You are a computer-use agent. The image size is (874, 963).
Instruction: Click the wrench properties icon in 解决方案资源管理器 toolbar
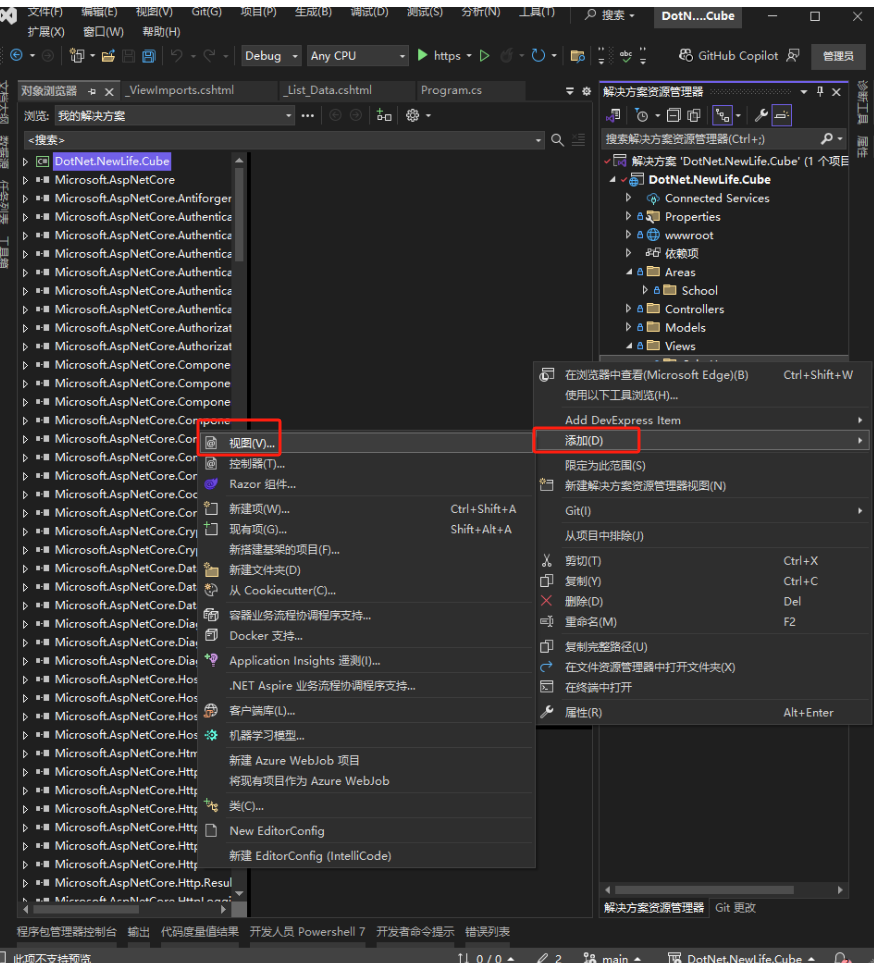point(761,115)
